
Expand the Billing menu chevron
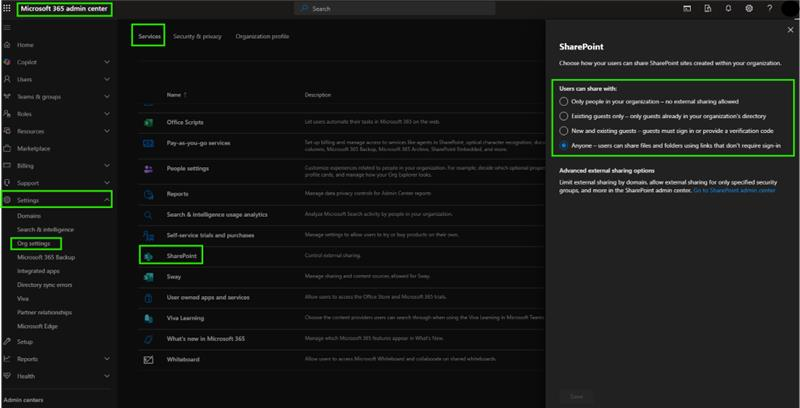[107, 166]
